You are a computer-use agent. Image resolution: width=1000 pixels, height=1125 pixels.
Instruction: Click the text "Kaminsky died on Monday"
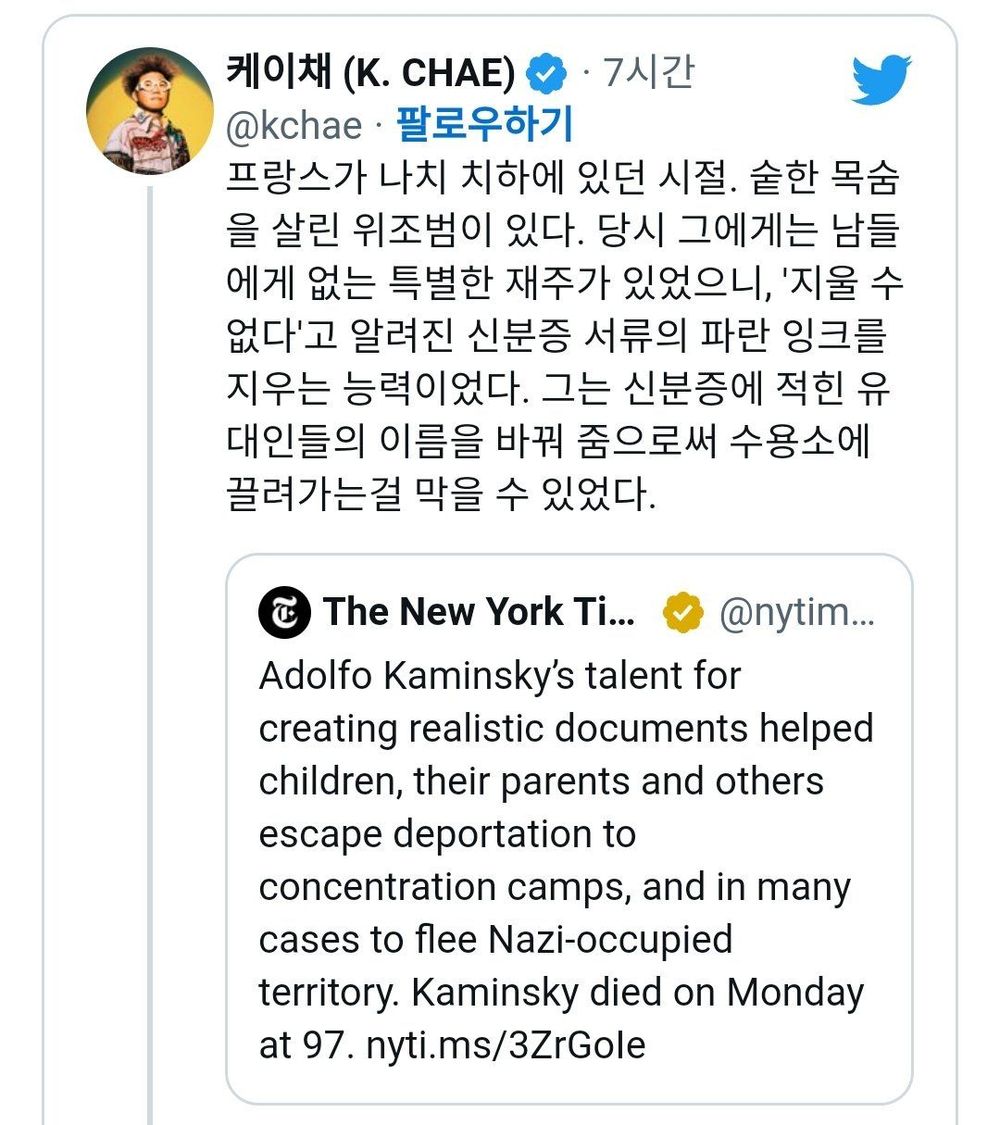click(x=638, y=992)
